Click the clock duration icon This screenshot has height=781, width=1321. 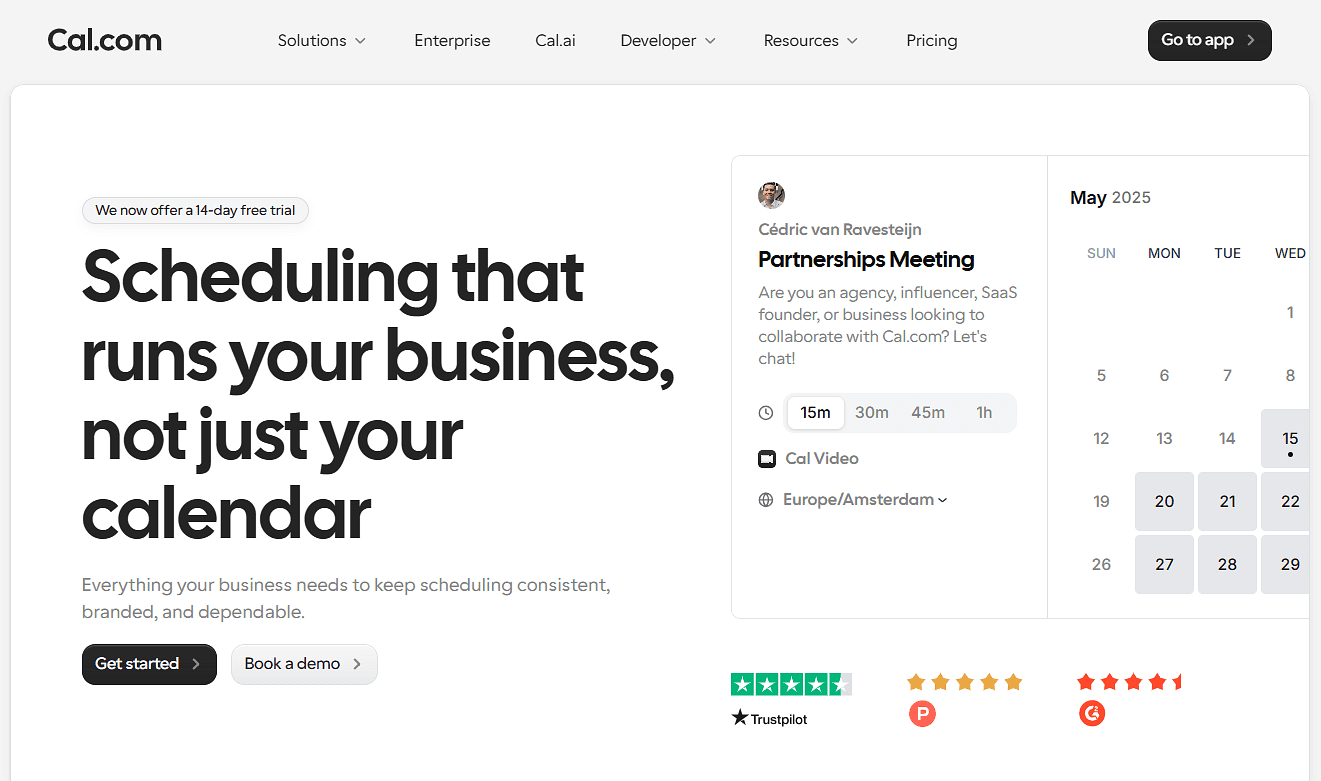tap(766, 413)
